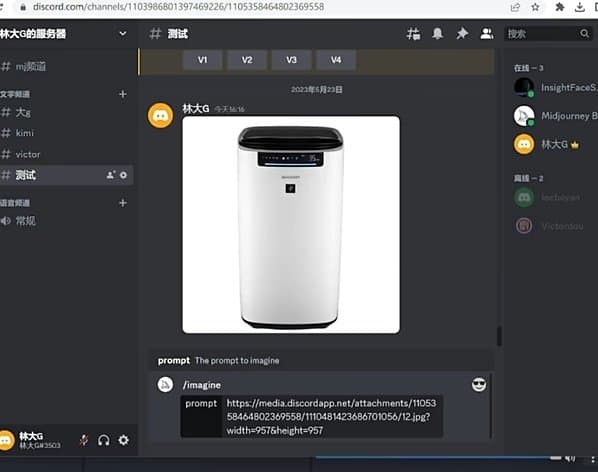Click the Midjourney bot icon beside /imagine
The image size is (598, 472).
point(165,384)
